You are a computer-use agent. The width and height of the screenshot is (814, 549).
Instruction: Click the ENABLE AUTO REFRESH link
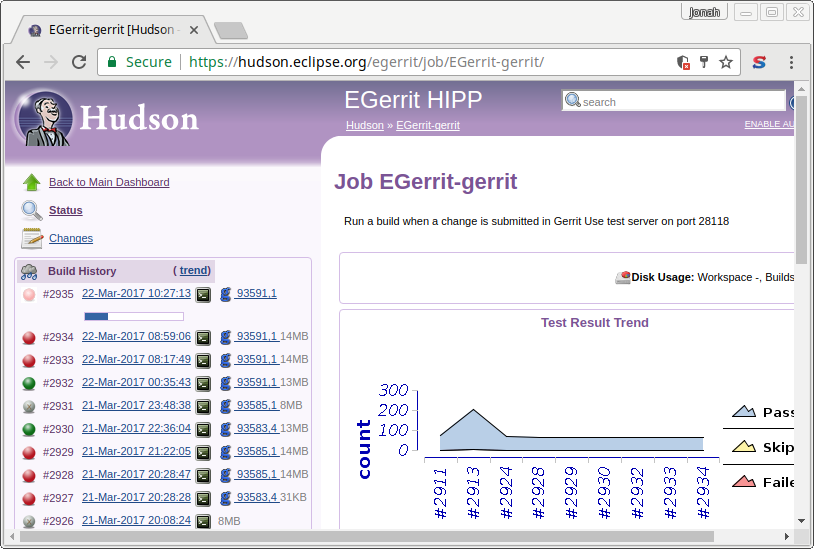tap(769, 124)
